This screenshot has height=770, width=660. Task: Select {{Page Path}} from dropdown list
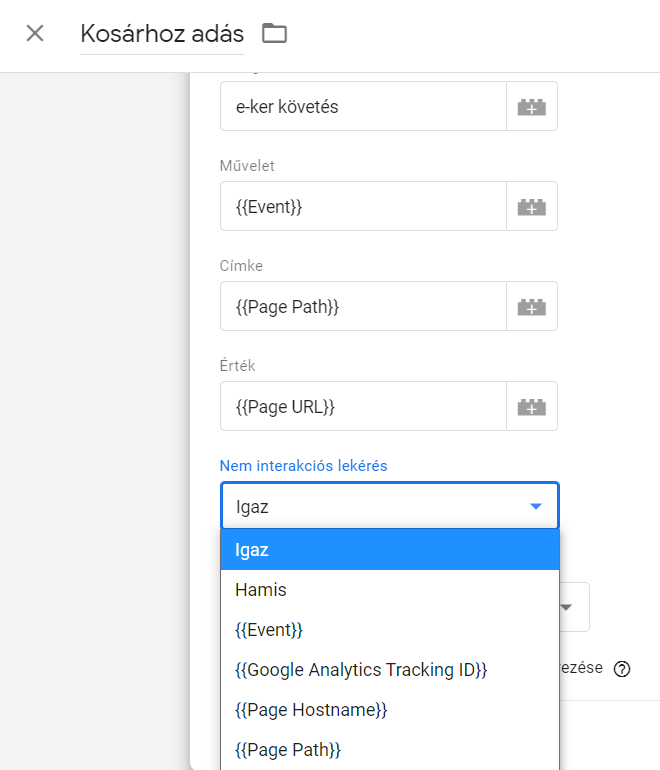pyautogui.click(x=390, y=750)
